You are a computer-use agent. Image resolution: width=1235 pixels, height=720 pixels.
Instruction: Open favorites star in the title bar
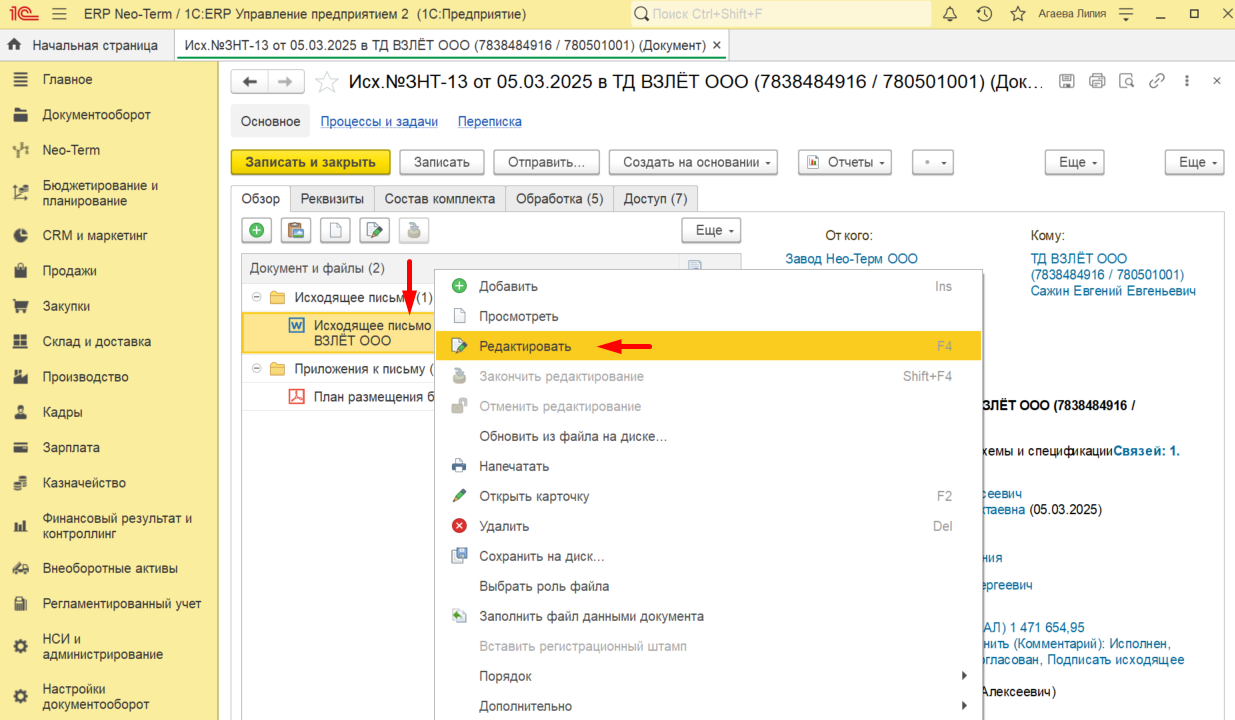1018,14
